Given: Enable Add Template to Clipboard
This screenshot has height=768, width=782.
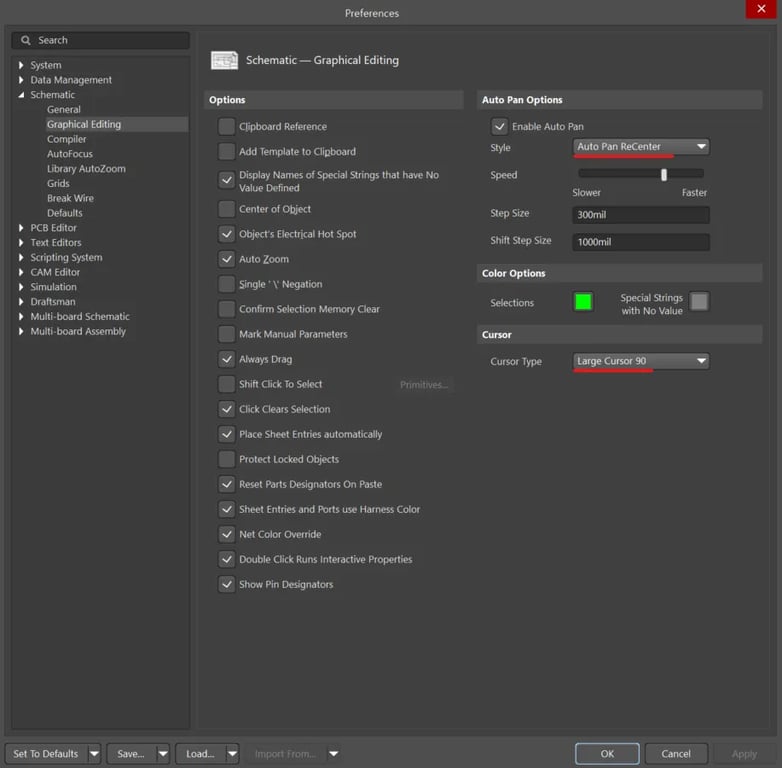Looking at the screenshot, I should (x=226, y=152).
